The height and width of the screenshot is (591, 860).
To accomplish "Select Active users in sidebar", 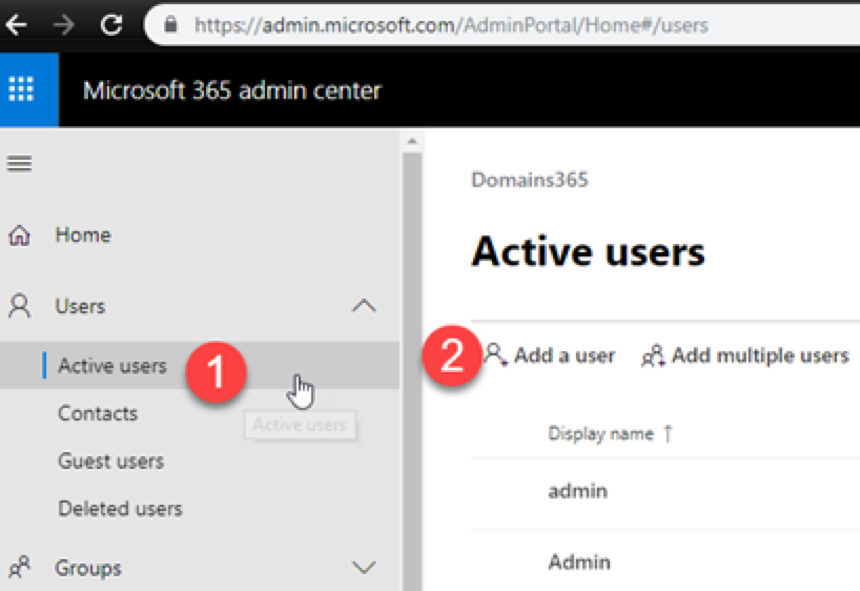I will (112, 365).
